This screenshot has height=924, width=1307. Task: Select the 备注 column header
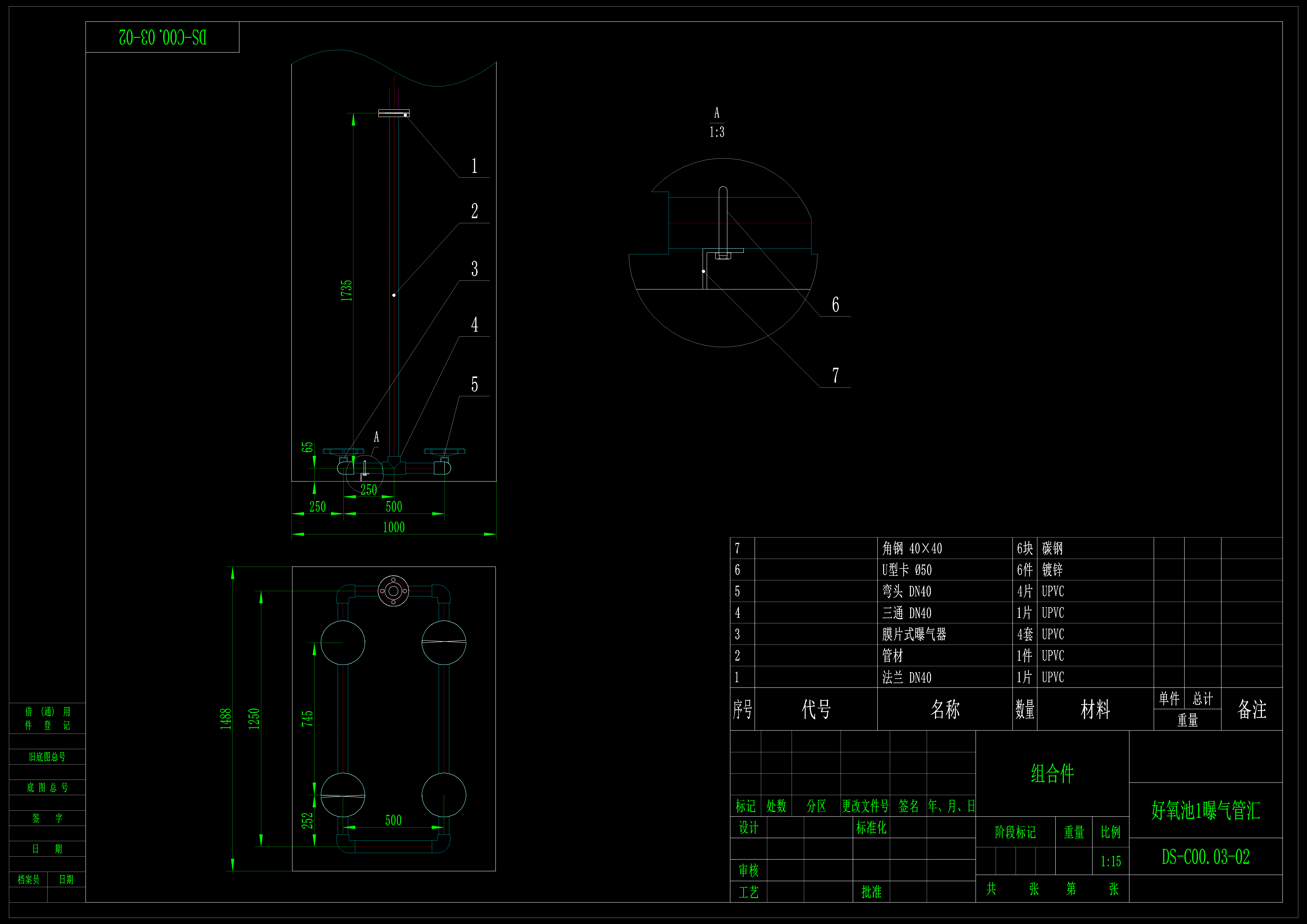click(1252, 709)
